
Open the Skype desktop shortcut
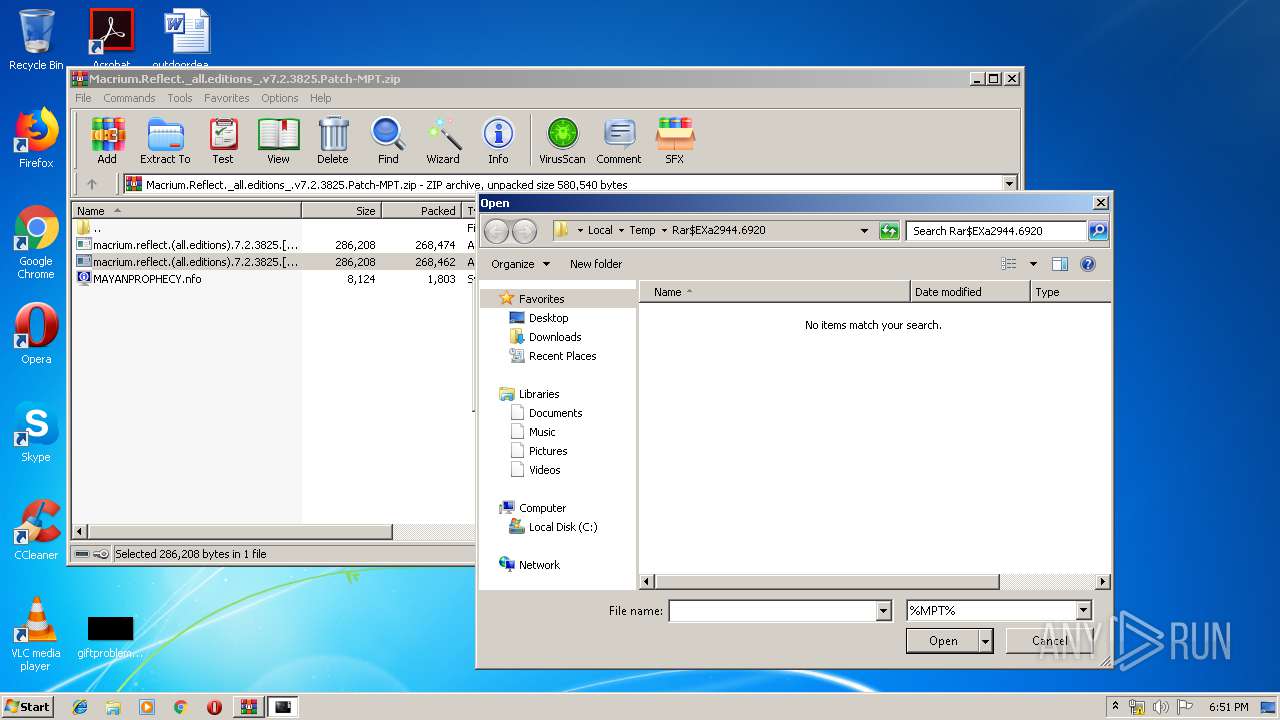36,433
